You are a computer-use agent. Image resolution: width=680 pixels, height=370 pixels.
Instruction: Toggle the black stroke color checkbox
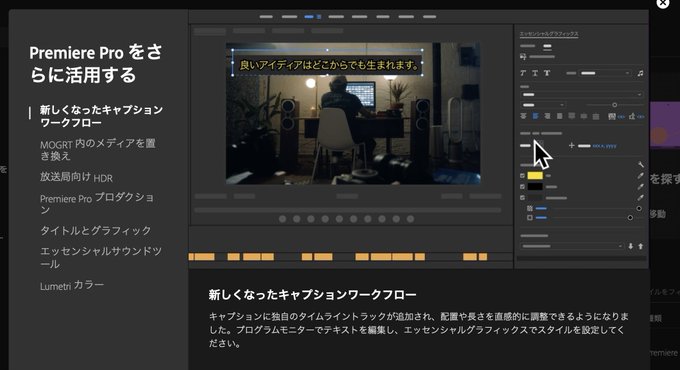522,187
